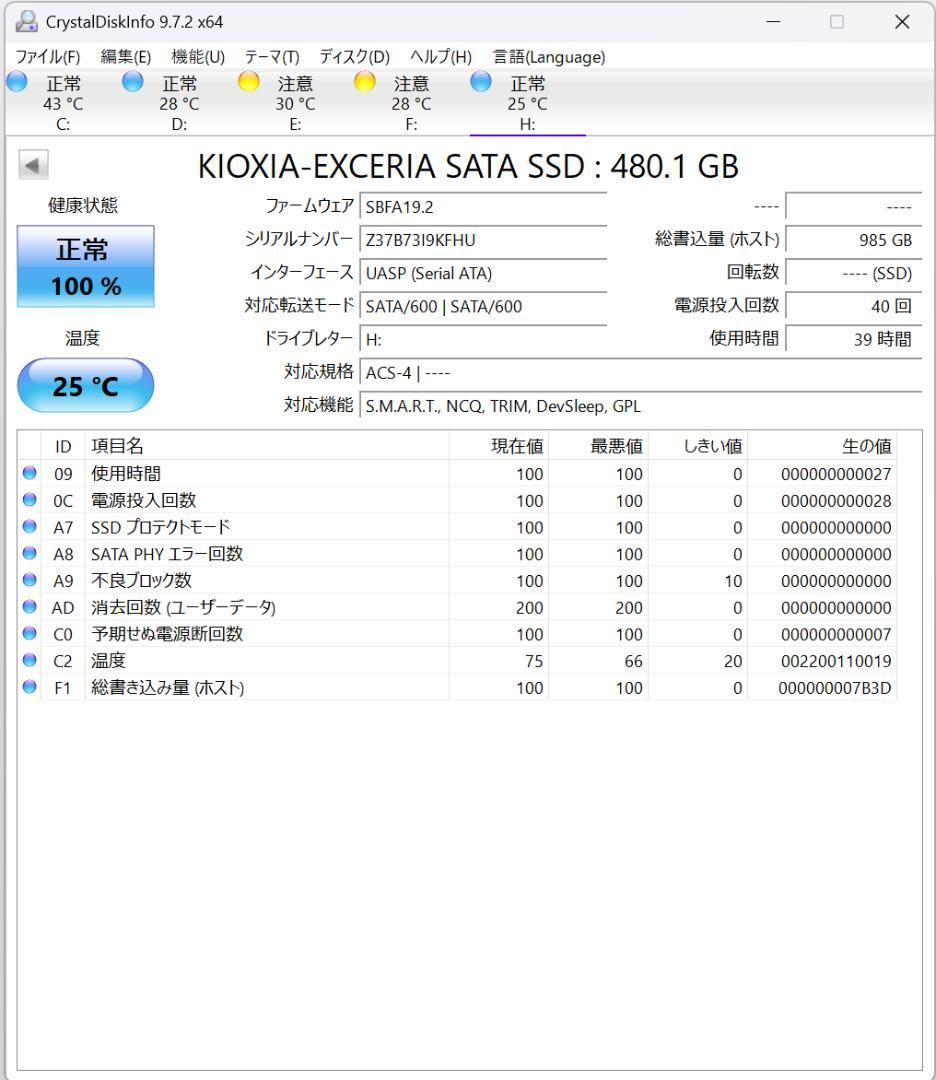Minimize the CrystalDiskInfo window

[773, 21]
